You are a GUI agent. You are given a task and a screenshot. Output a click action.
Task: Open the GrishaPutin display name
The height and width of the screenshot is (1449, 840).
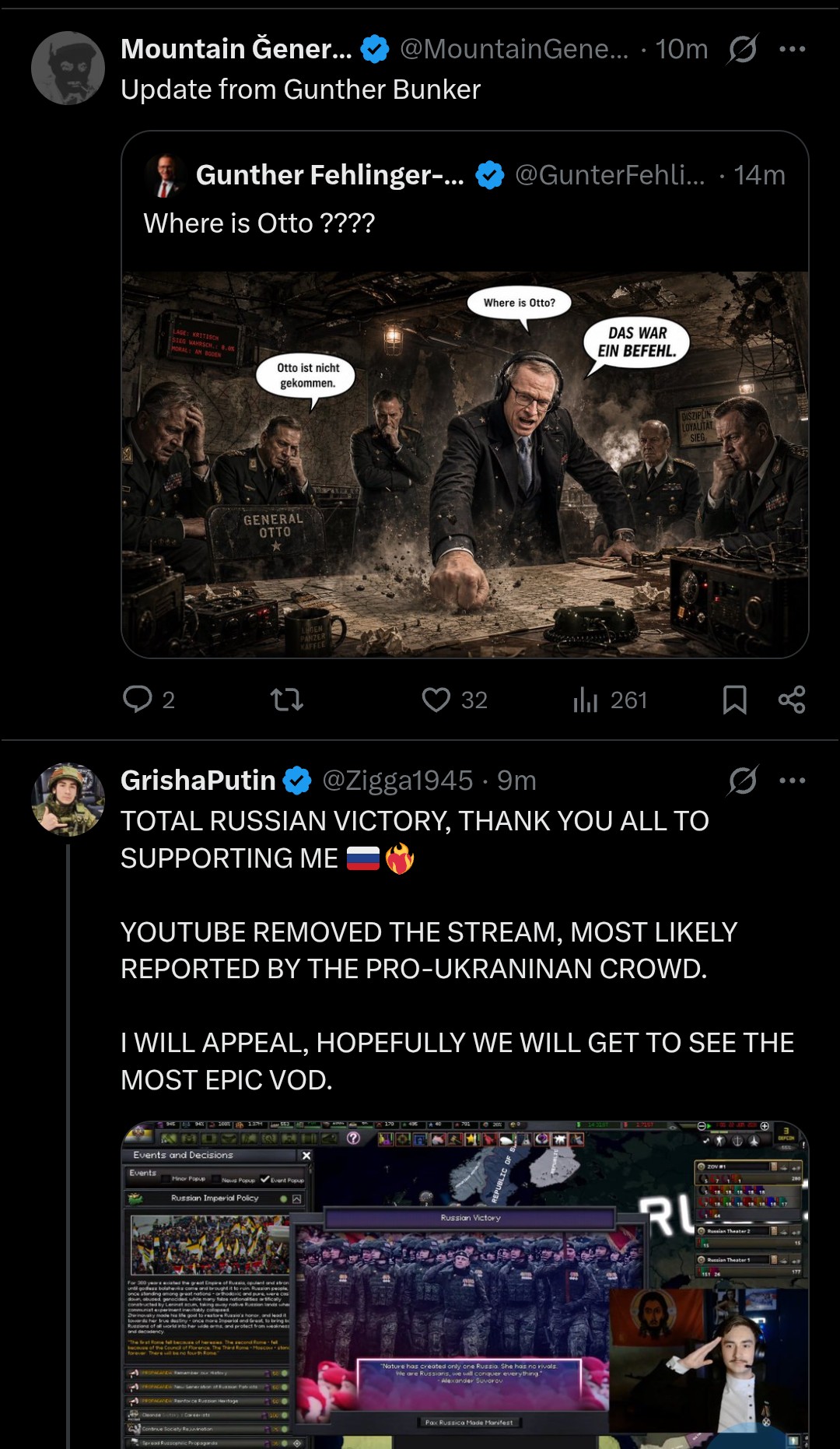coord(198,781)
